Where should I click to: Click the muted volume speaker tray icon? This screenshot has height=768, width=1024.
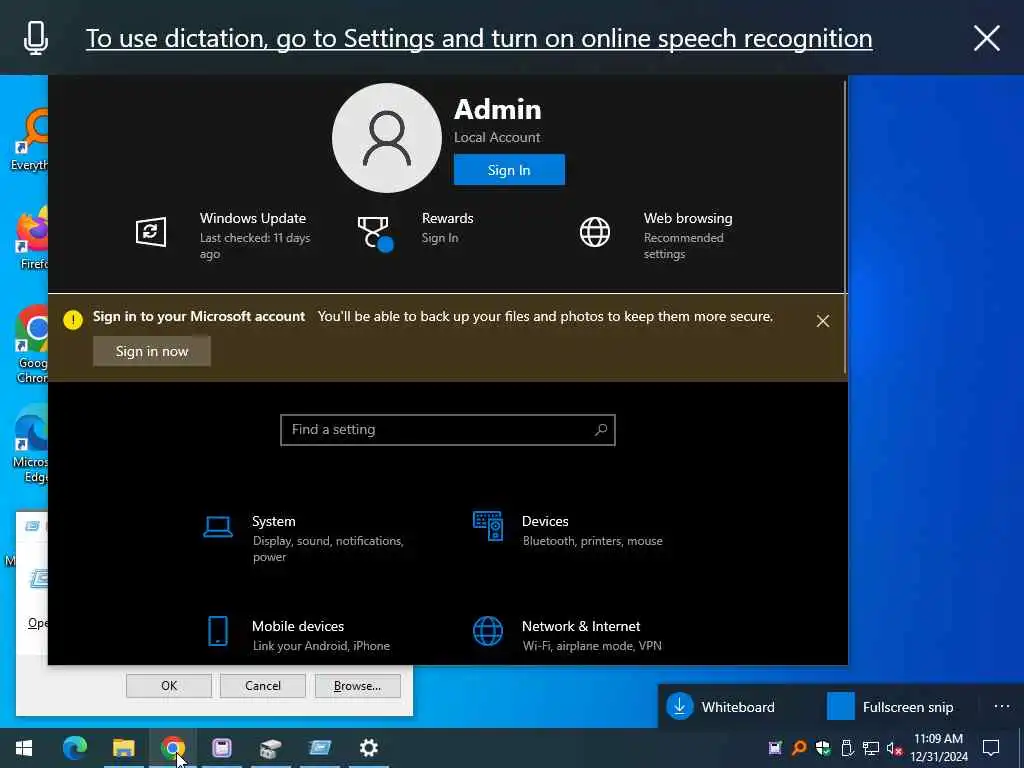coord(895,748)
